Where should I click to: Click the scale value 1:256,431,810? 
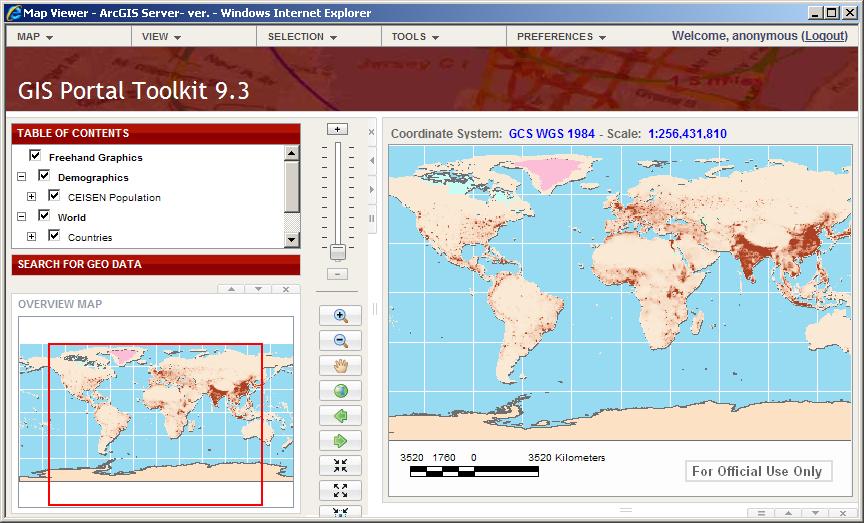click(687, 133)
